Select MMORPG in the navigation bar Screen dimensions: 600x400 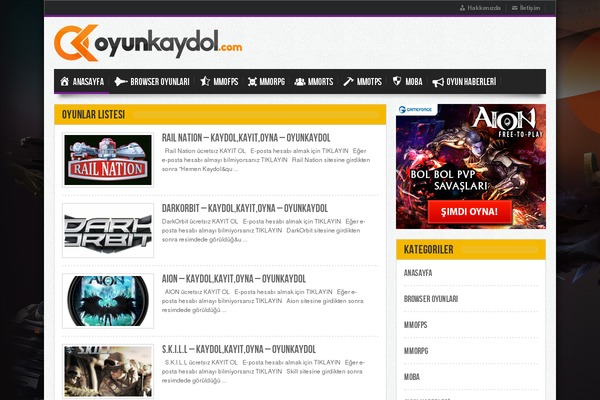(272, 82)
